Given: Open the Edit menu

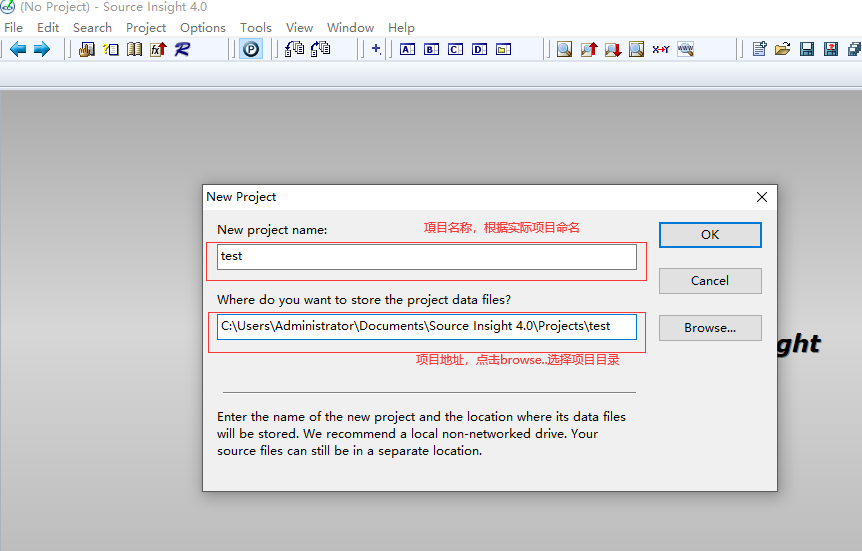Looking at the screenshot, I should (48, 27).
